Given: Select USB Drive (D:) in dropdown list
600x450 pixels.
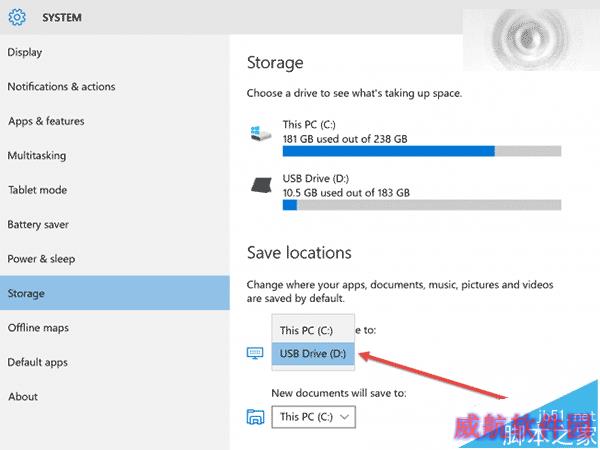Looking at the screenshot, I should click(x=313, y=354).
